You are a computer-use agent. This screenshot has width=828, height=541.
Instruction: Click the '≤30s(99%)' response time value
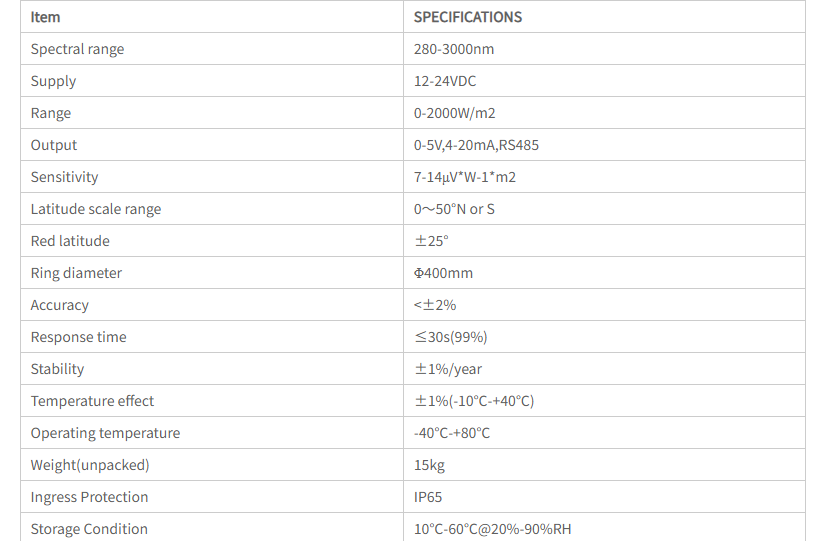point(451,337)
